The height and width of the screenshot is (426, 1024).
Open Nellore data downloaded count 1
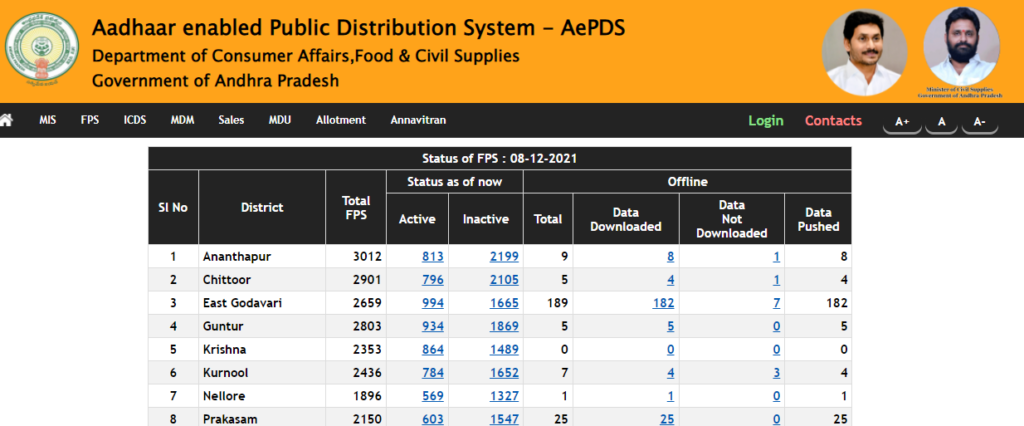[671, 396]
